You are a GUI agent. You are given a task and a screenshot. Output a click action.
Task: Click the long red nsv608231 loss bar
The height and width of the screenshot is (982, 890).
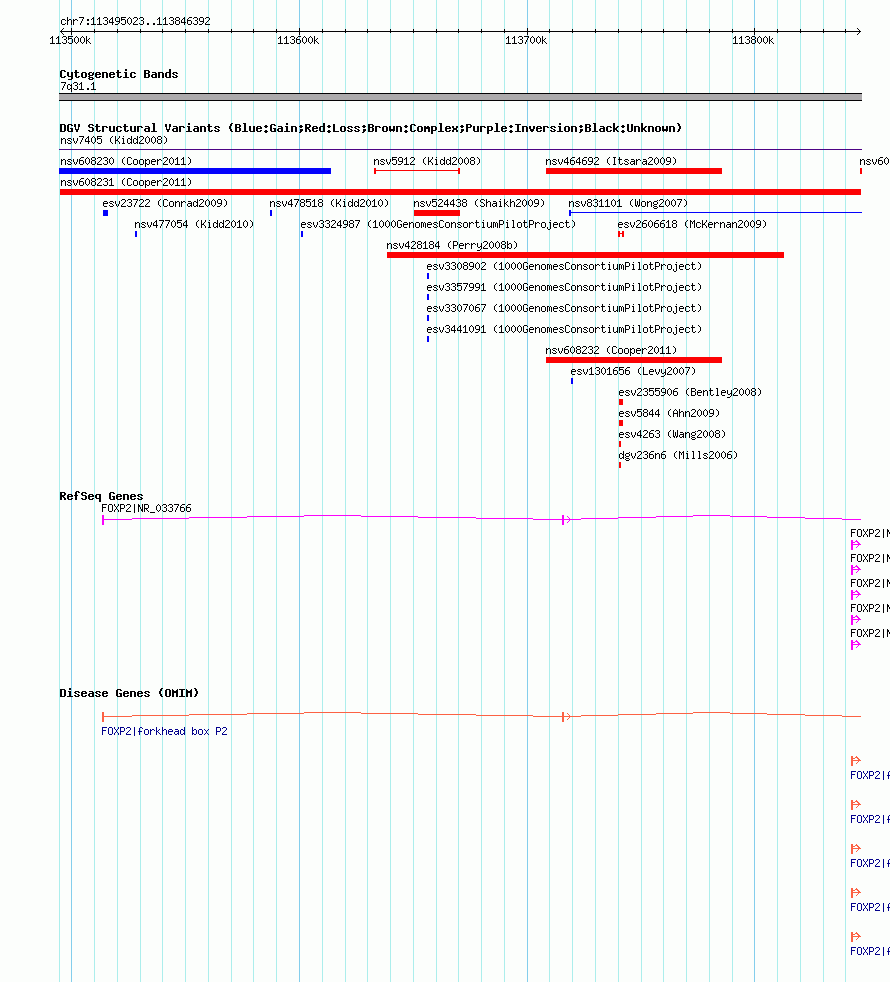[460, 192]
